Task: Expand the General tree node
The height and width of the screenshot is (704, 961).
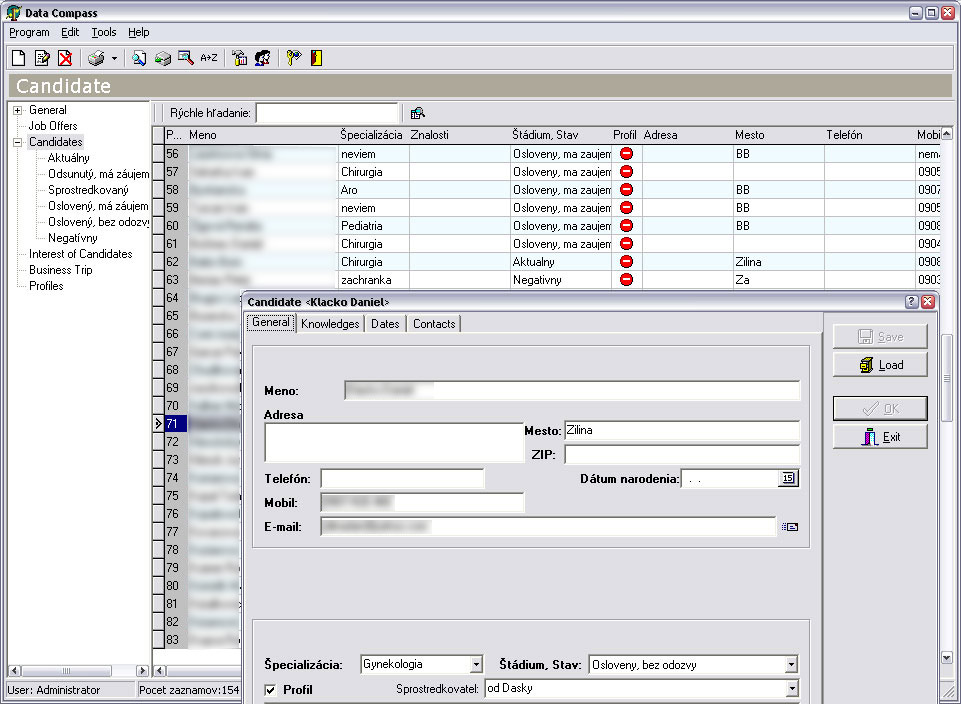Action: (17, 110)
